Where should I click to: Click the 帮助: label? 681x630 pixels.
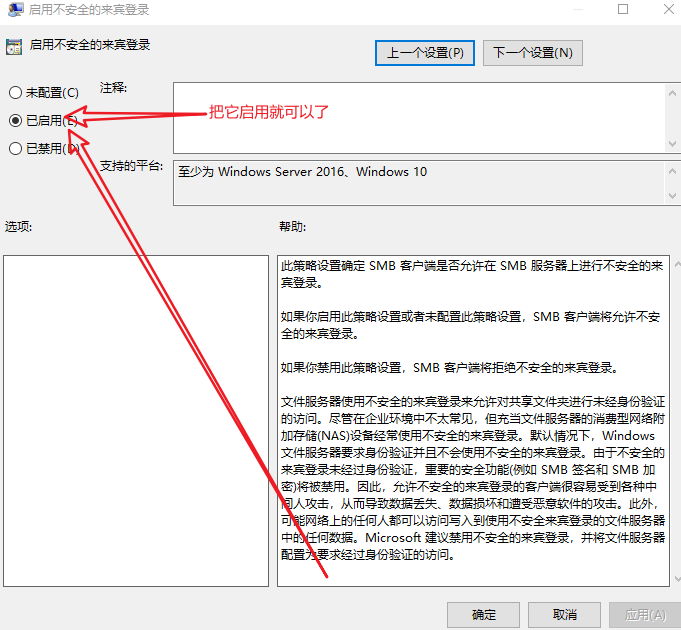coord(292,227)
